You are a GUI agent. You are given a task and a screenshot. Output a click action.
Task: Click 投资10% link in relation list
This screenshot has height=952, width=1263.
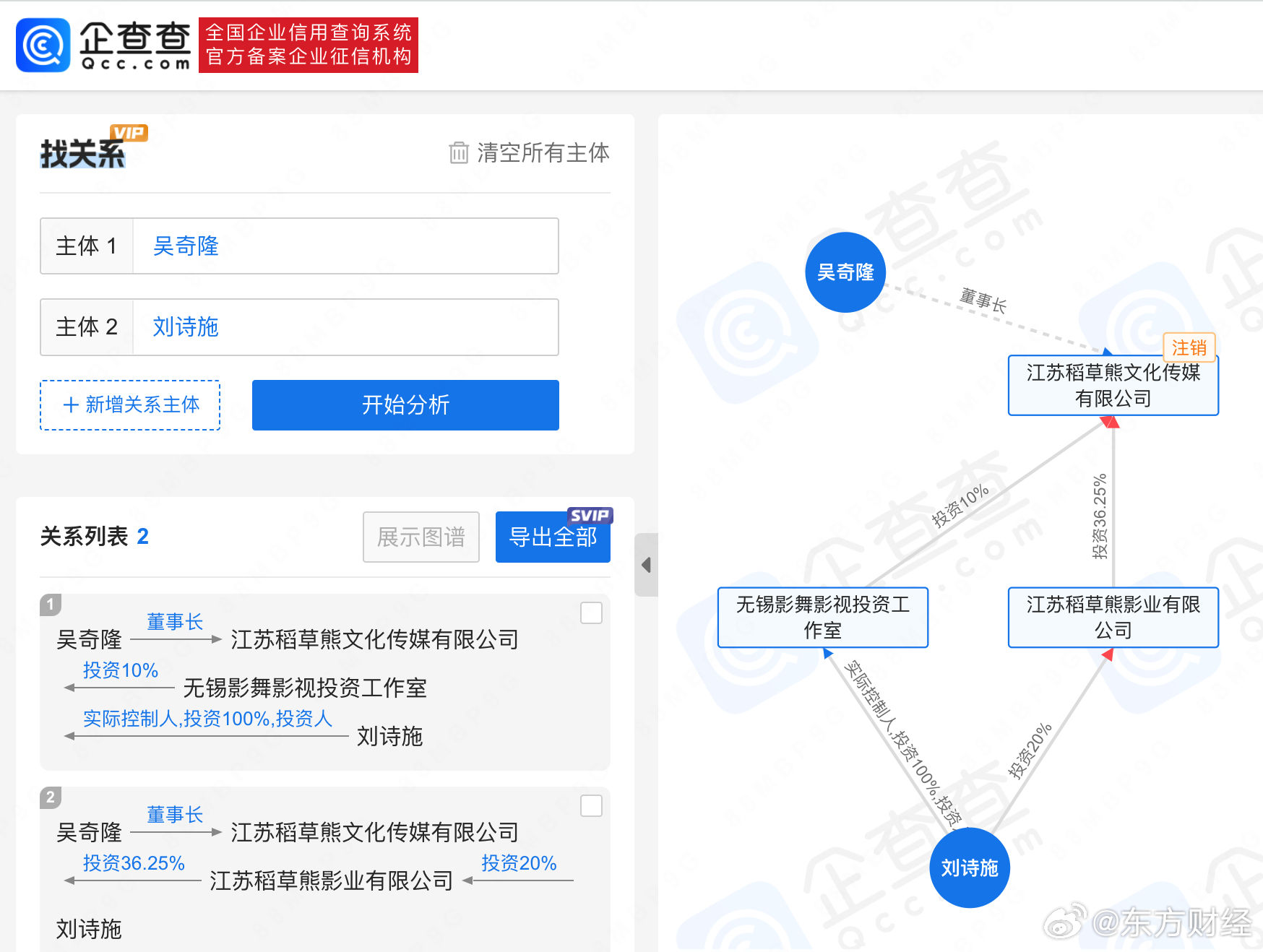tap(120, 670)
